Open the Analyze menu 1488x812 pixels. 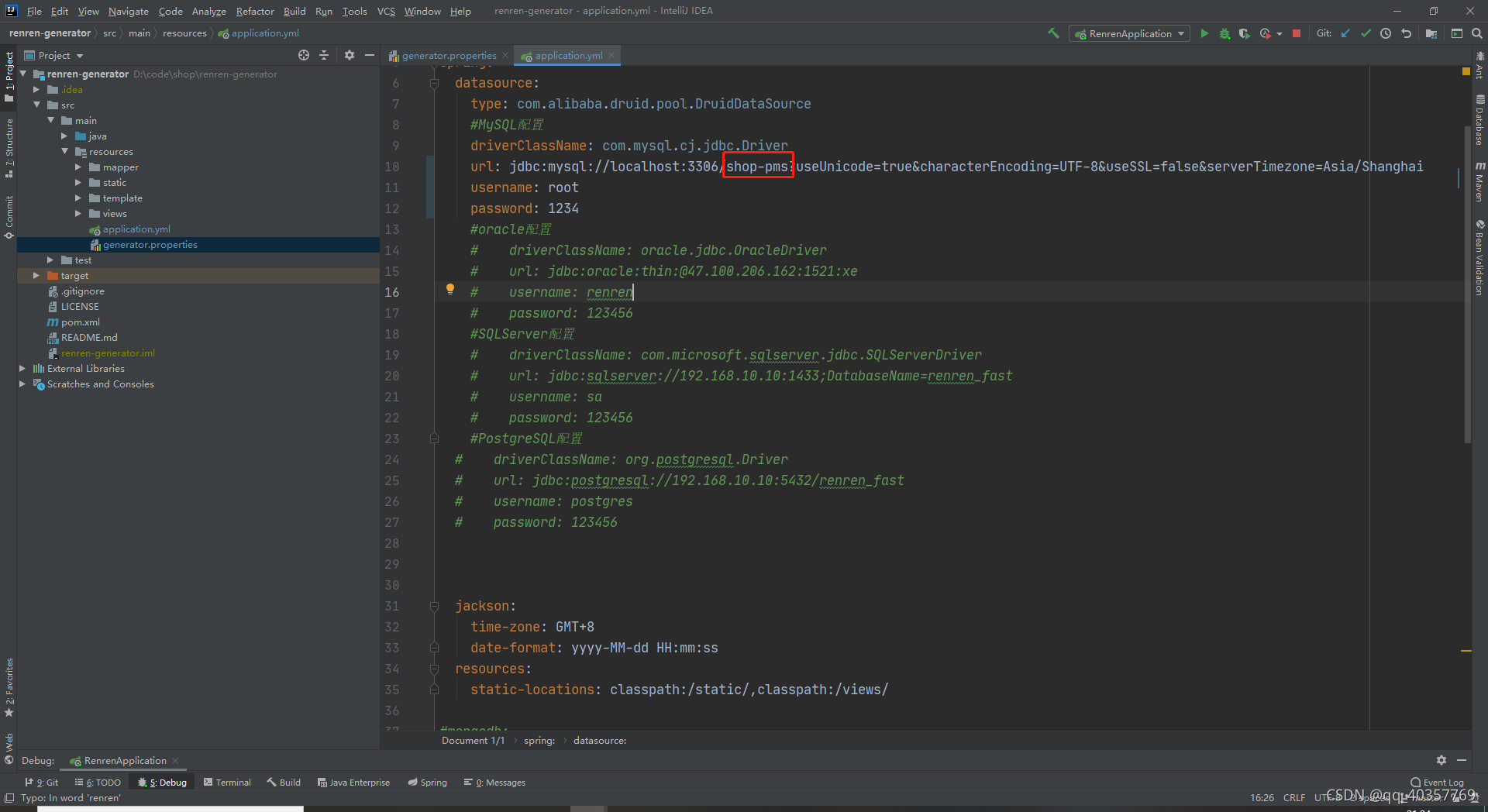[x=209, y=11]
